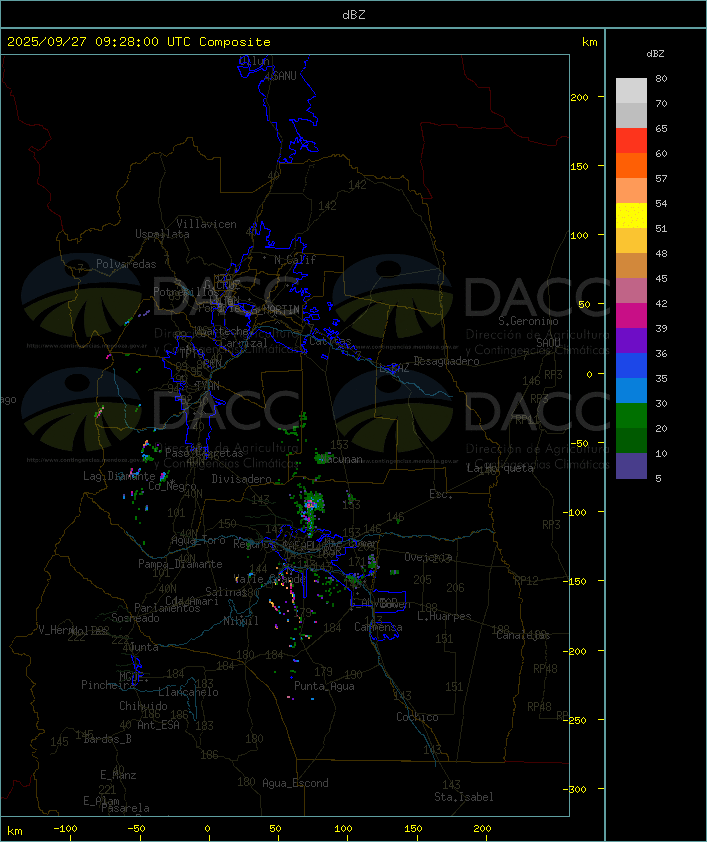Click the 'Villavicen' map label
This screenshot has width=707, height=842.
point(207,224)
